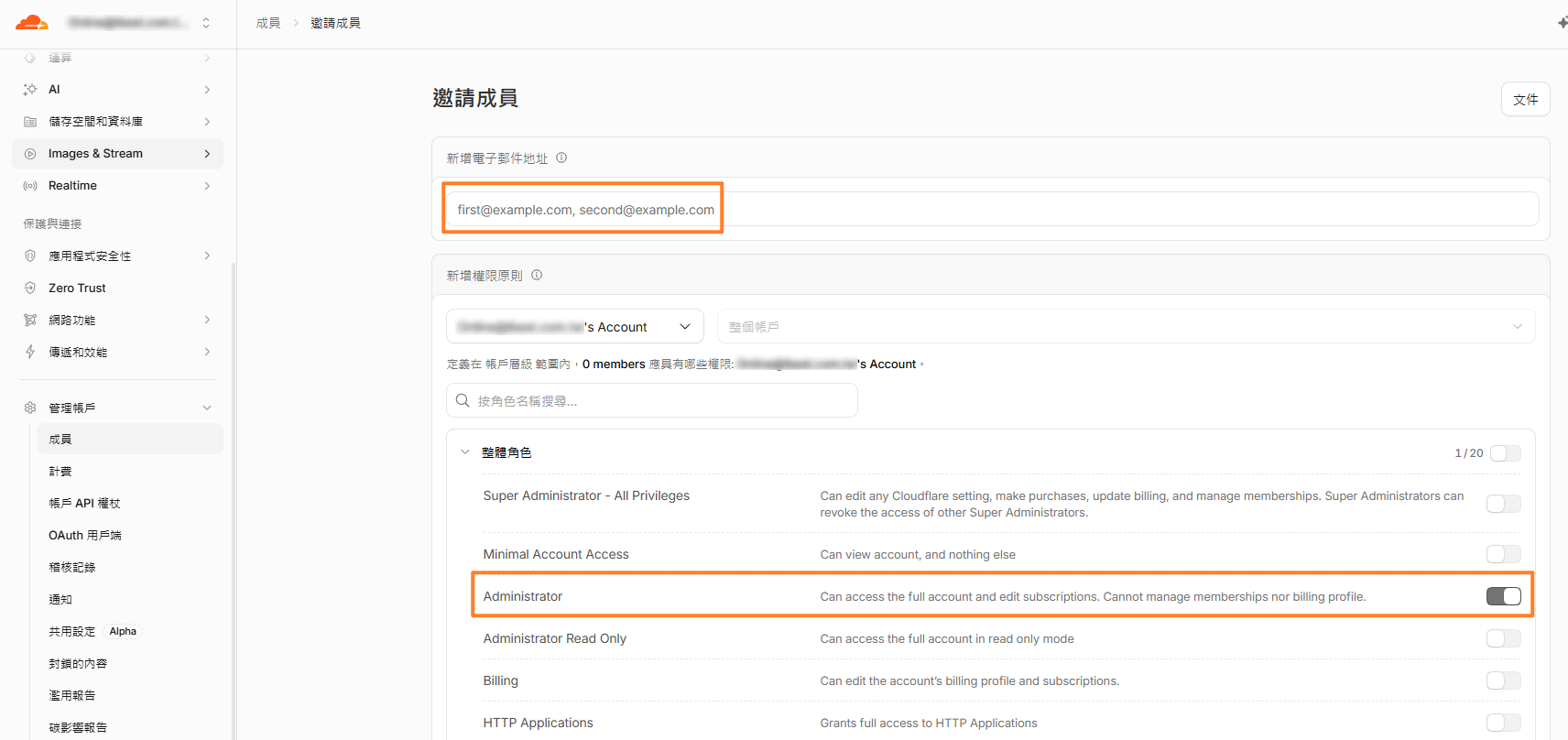Collapse the 管理帳戶 section
This screenshot has width=1568, height=740.
pos(207,408)
